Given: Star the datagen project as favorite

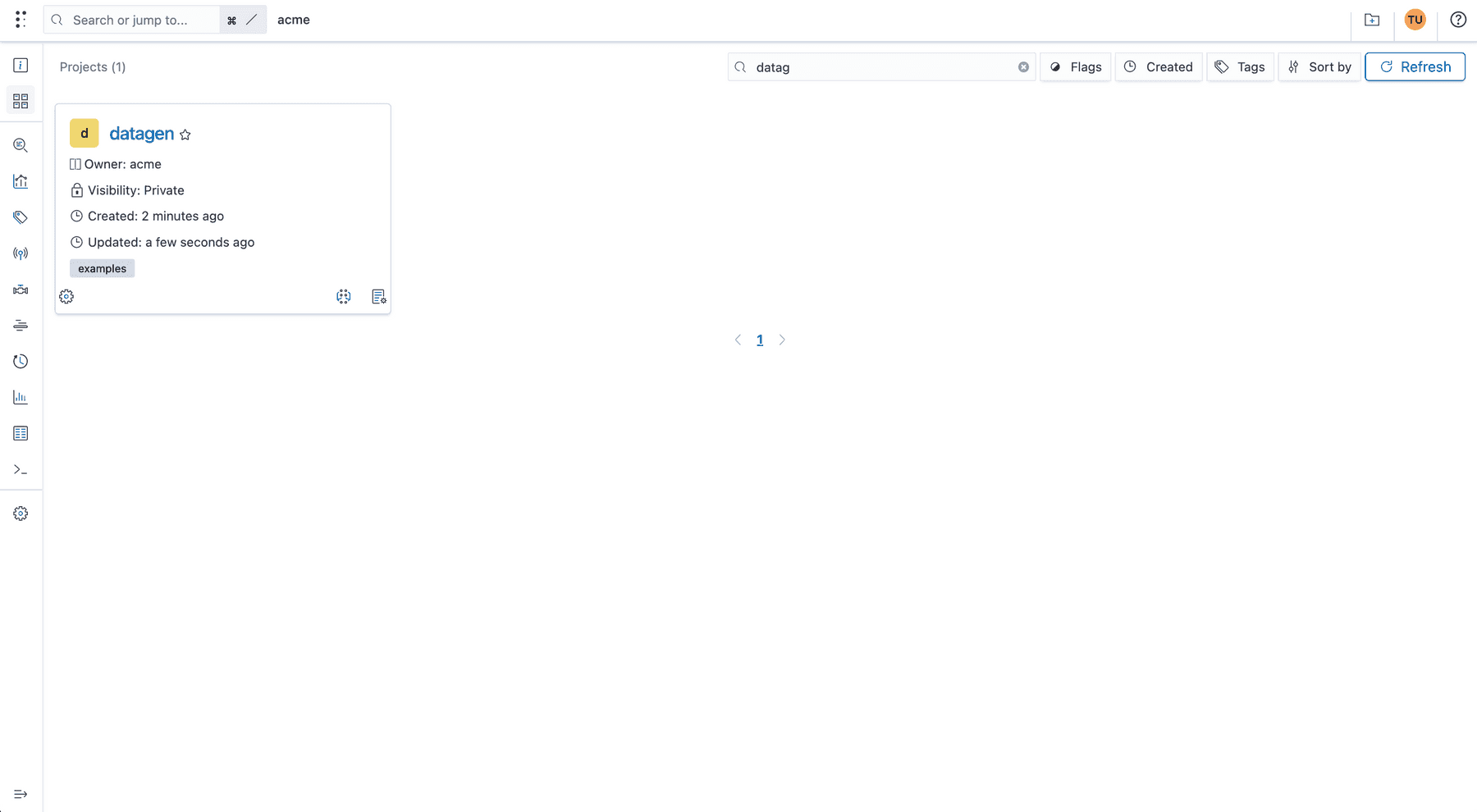Looking at the screenshot, I should (x=185, y=135).
